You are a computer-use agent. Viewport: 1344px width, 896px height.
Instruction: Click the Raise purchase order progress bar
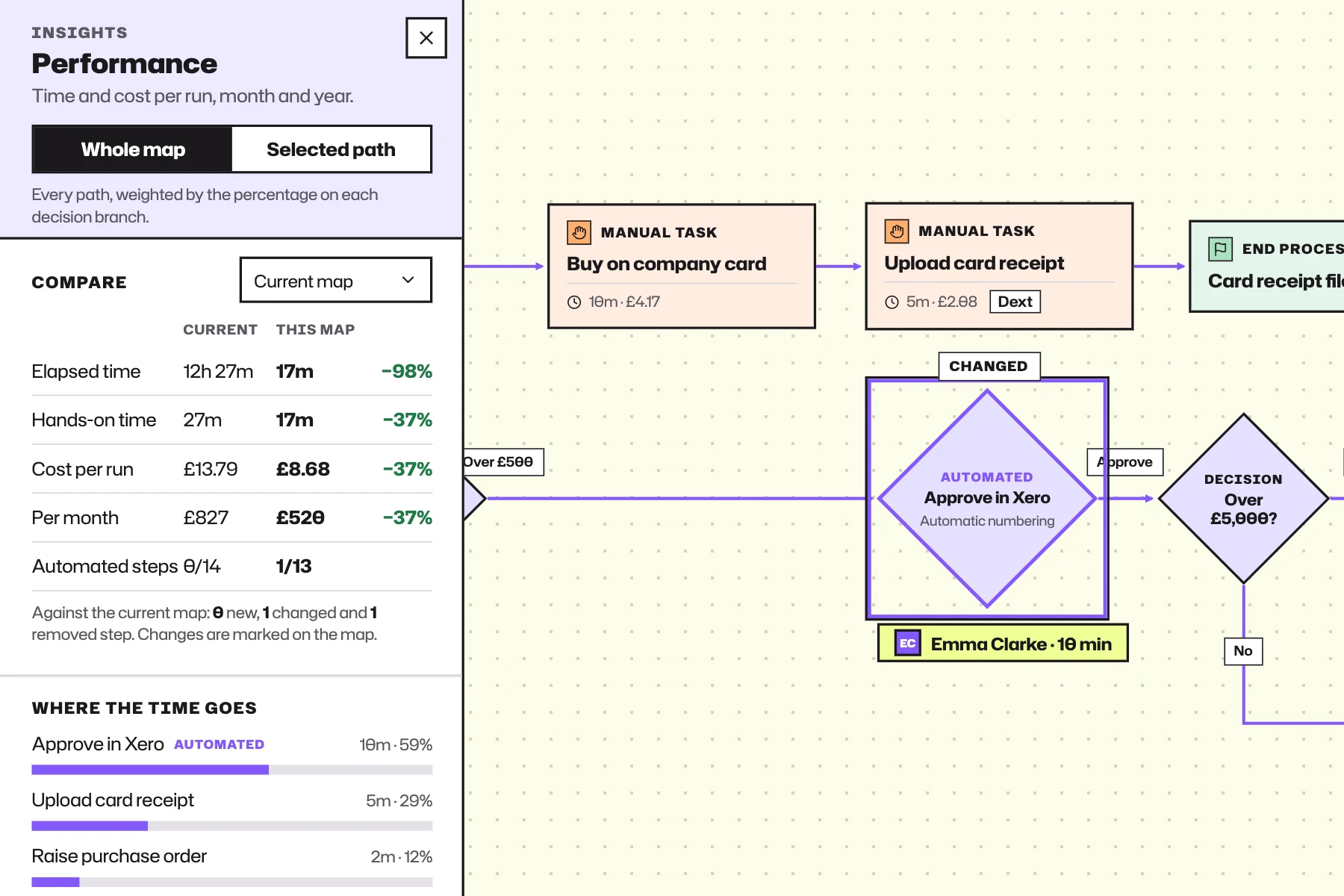(231, 882)
